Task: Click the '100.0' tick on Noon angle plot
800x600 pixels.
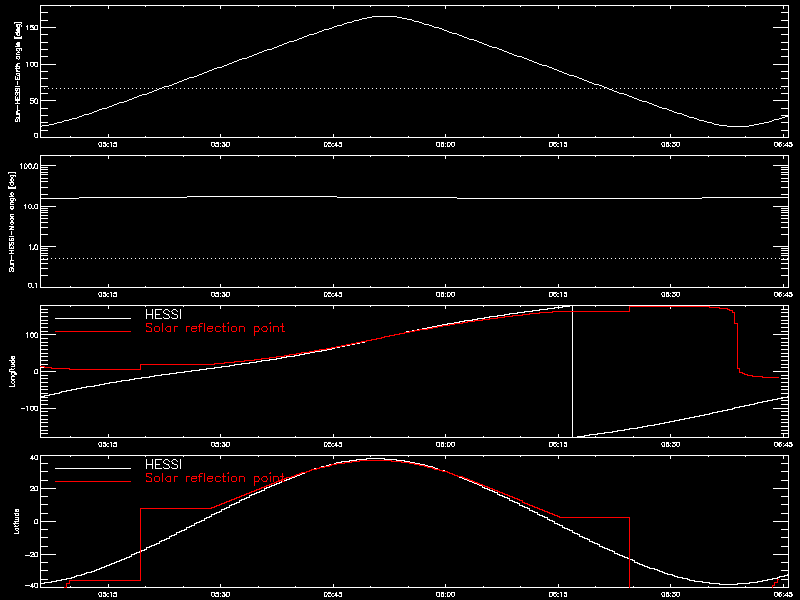Action: coord(29,166)
